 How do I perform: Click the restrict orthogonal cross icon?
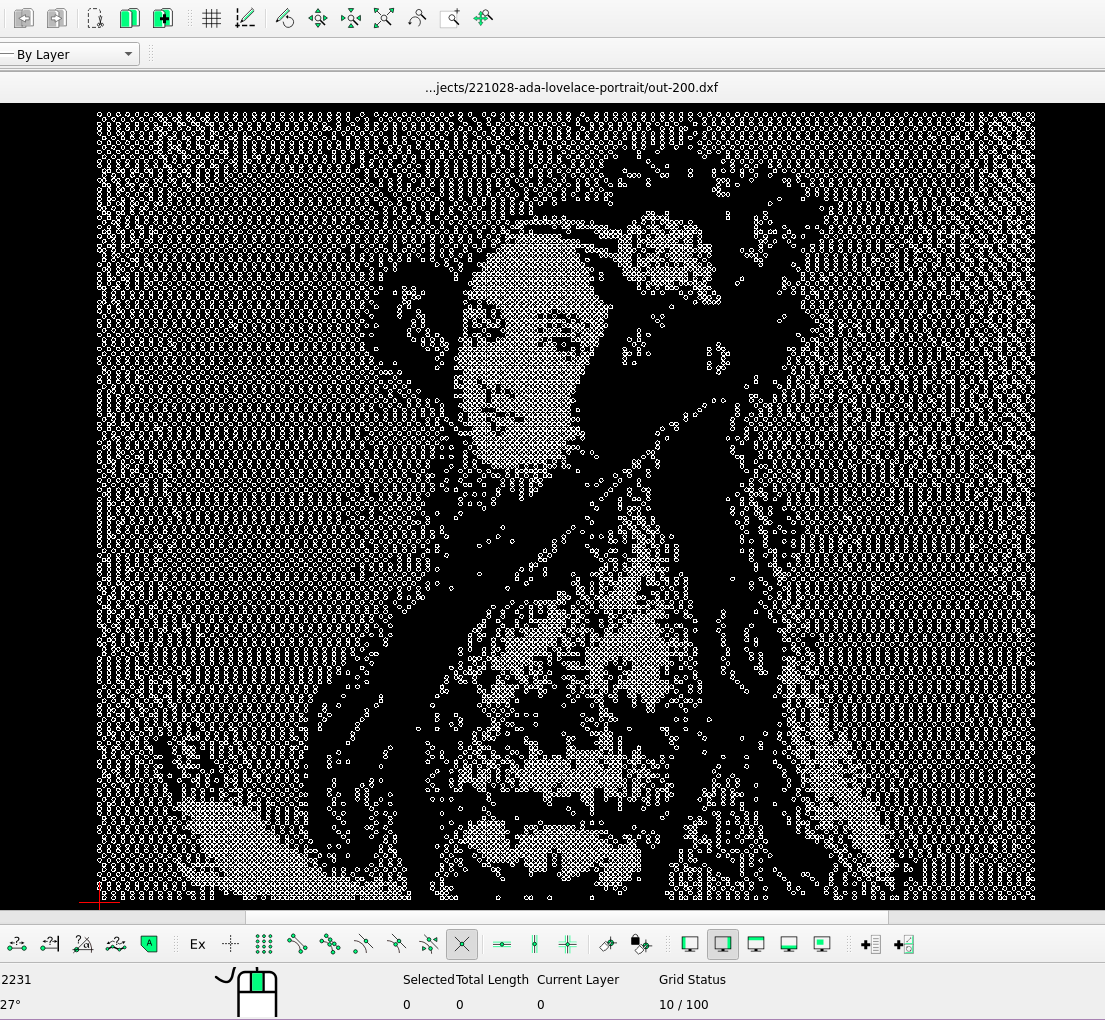[x=568, y=945]
